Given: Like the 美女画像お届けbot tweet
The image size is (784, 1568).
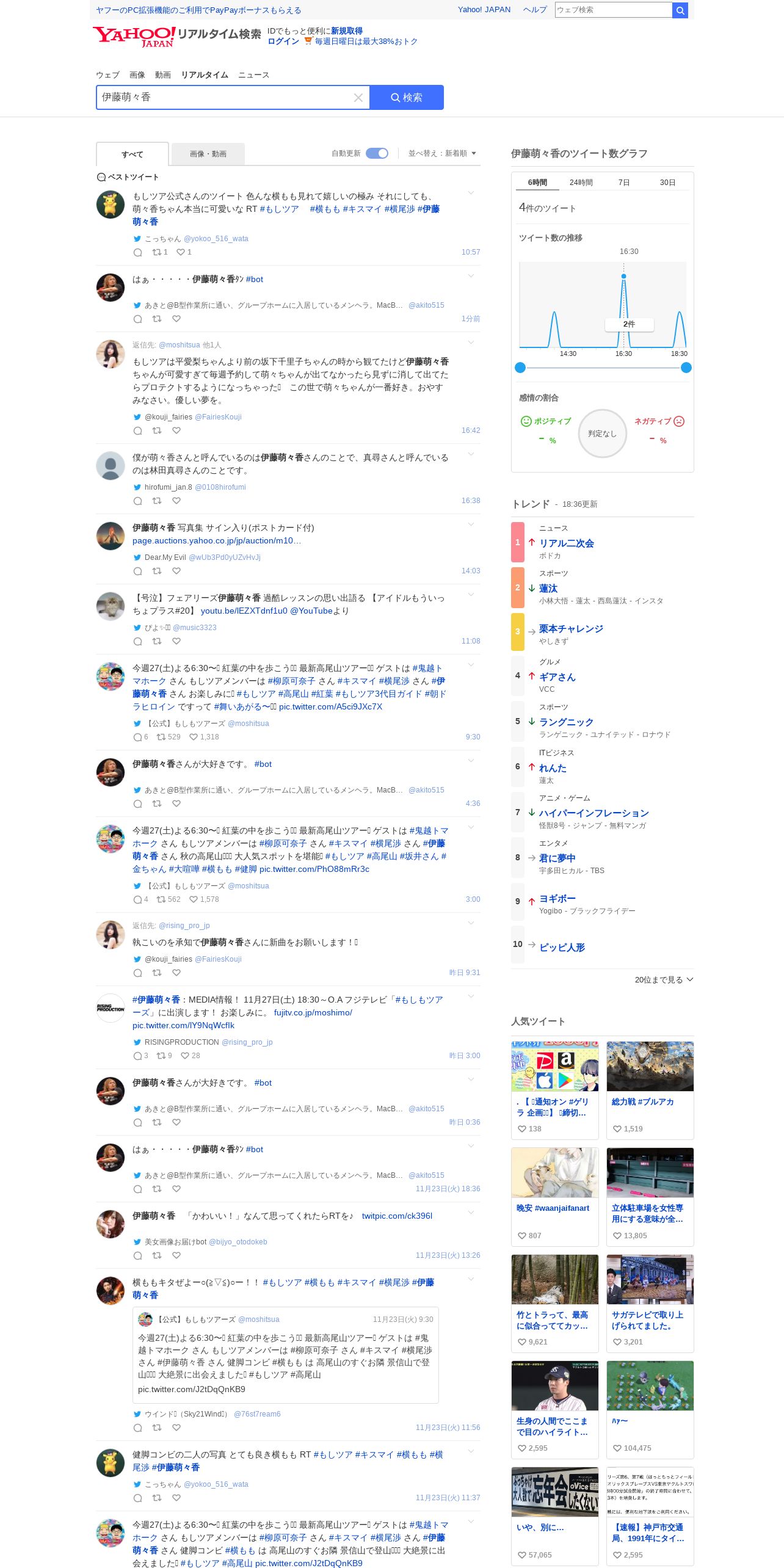Looking at the screenshot, I should (176, 1255).
